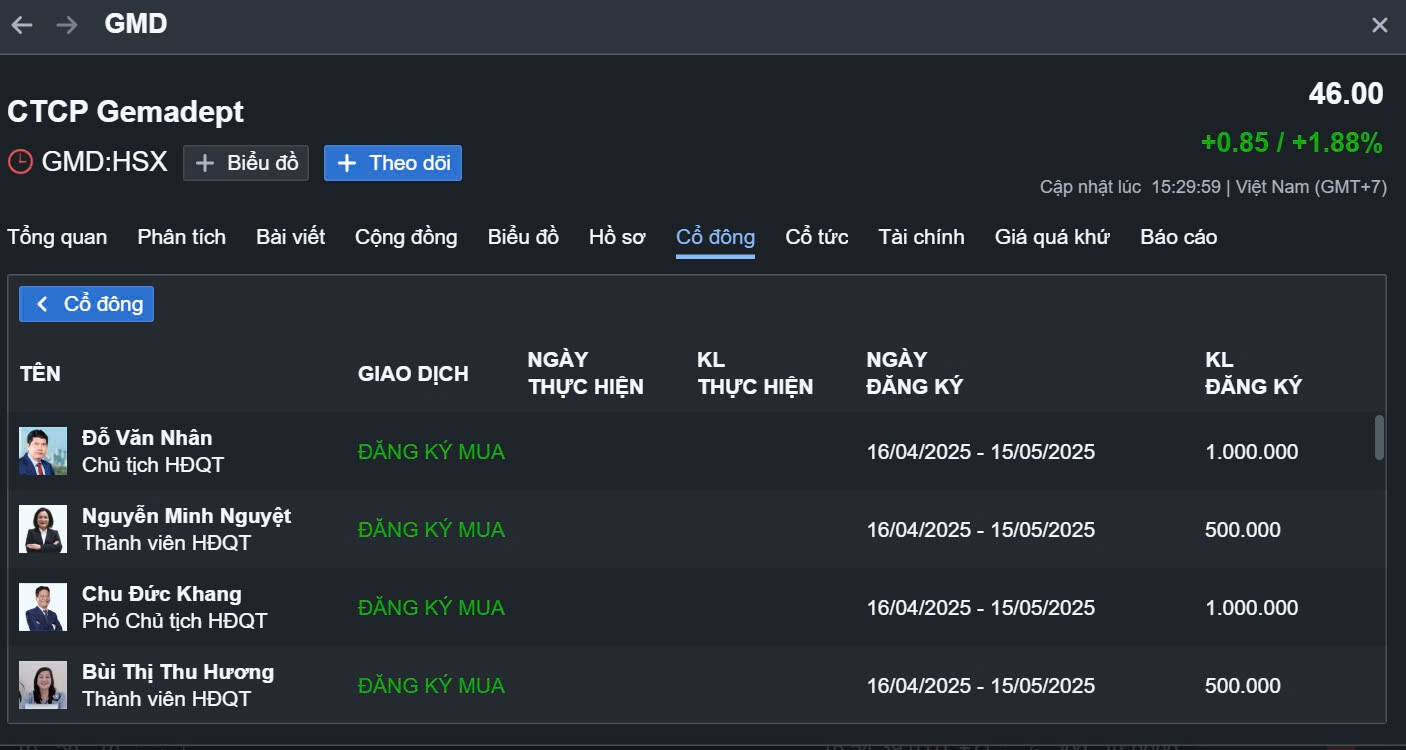Screen dimensions: 1406x750
Task: Click the clock icon beside GMD:HSX
Action: coord(20,162)
